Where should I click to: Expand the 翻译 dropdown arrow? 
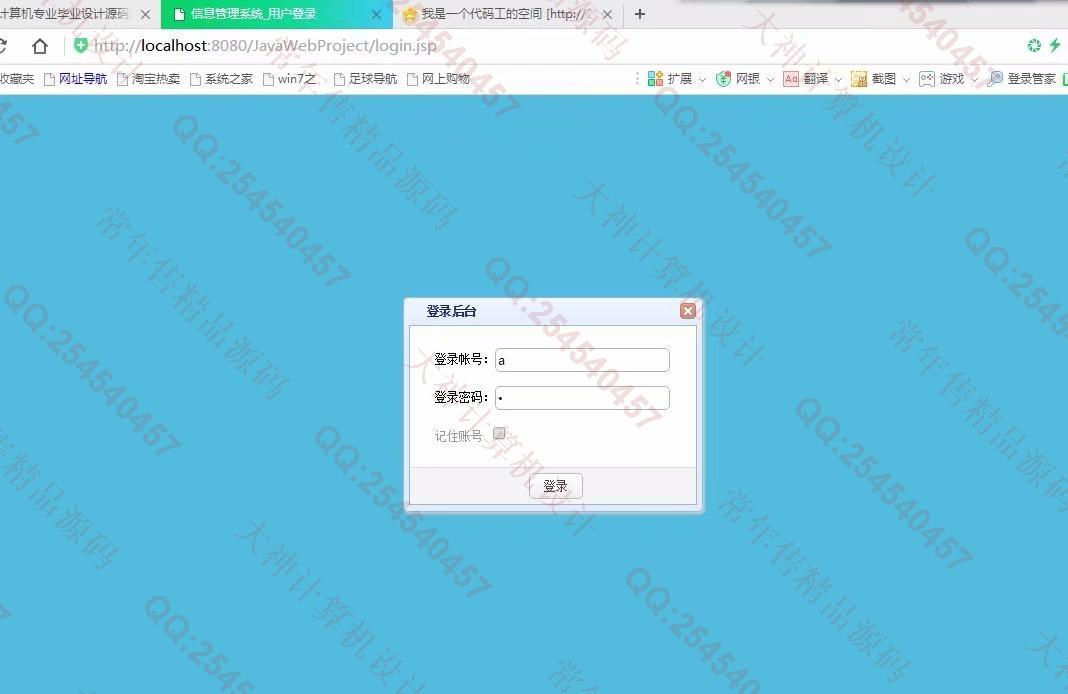click(x=838, y=80)
